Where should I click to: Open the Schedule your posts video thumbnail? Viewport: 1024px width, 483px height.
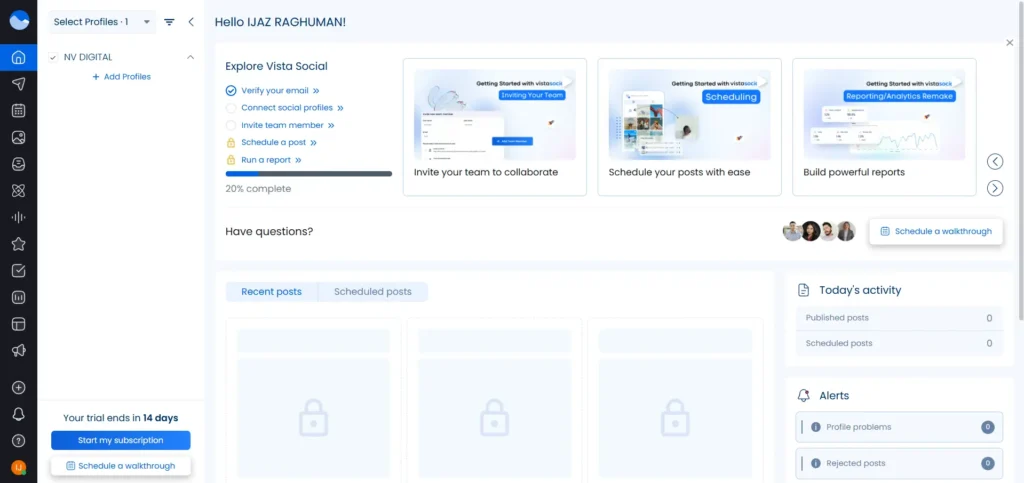[689, 115]
